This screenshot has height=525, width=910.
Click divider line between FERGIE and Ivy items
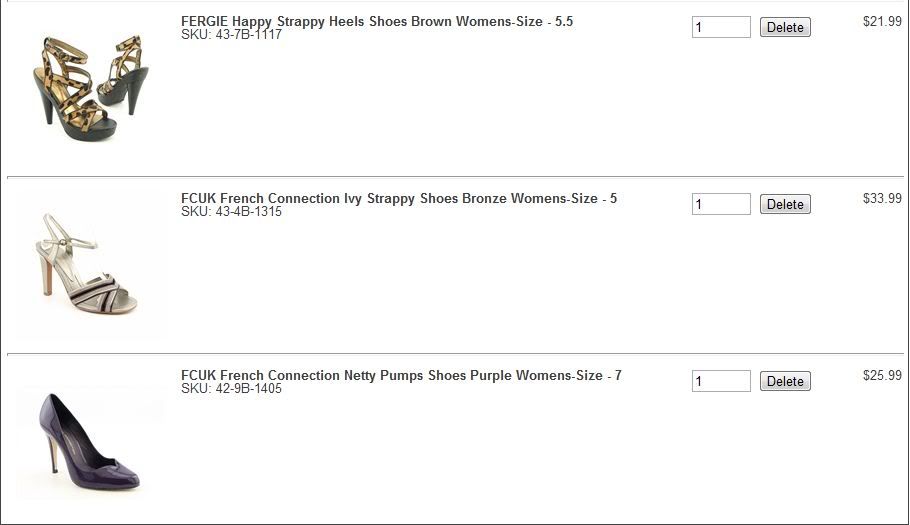(x=455, y=176)
